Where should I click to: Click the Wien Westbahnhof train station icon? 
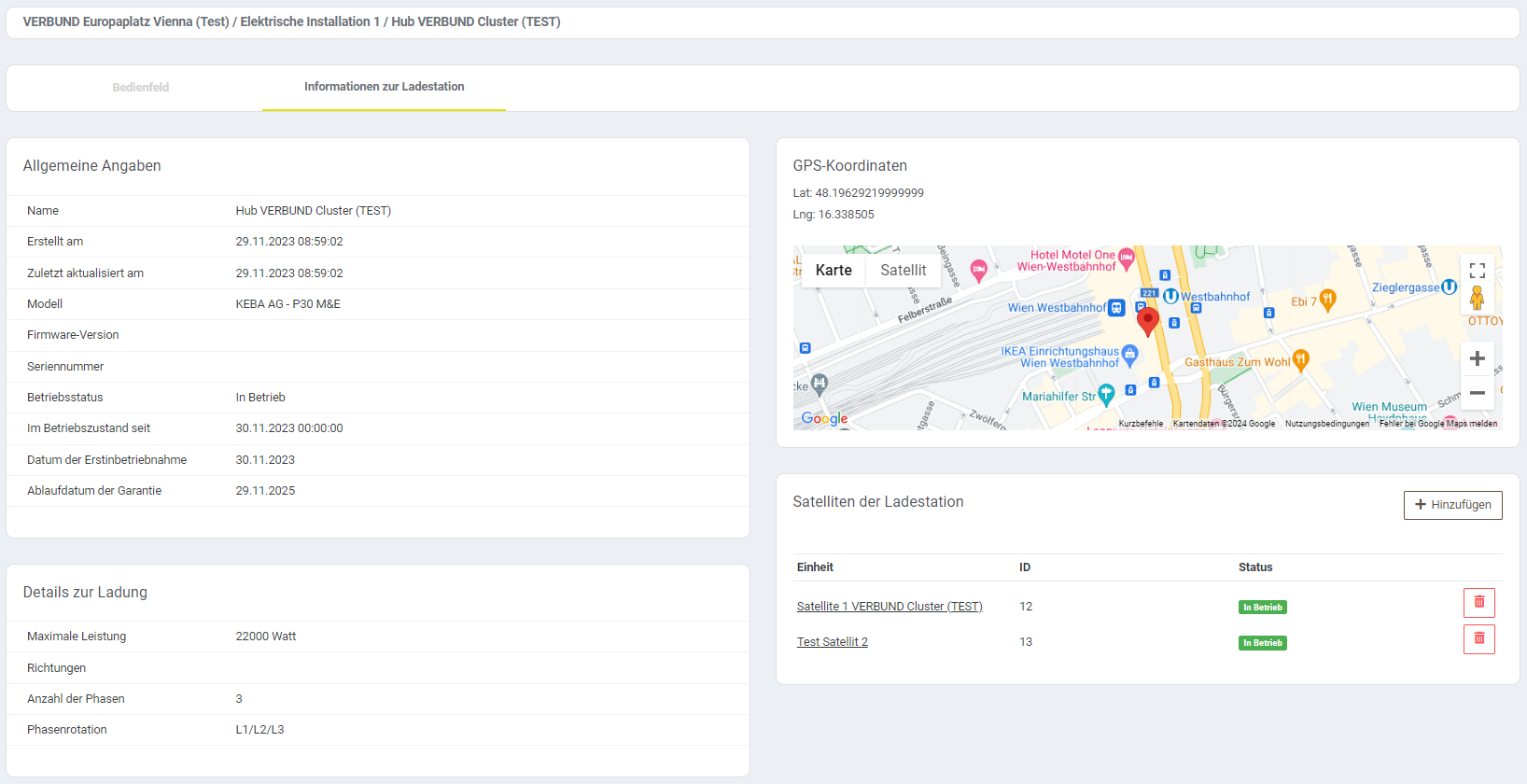(1116, 307)
